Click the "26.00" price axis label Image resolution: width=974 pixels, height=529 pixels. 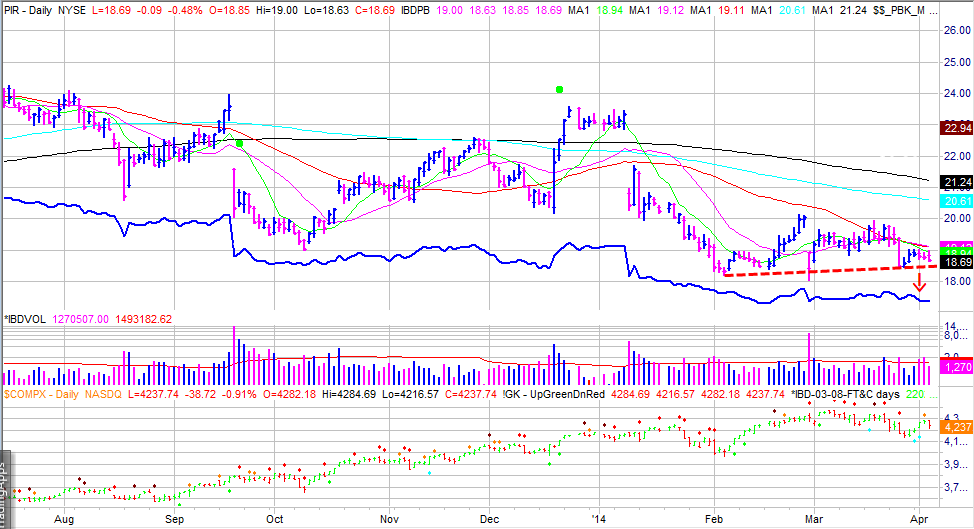point(957,30)
